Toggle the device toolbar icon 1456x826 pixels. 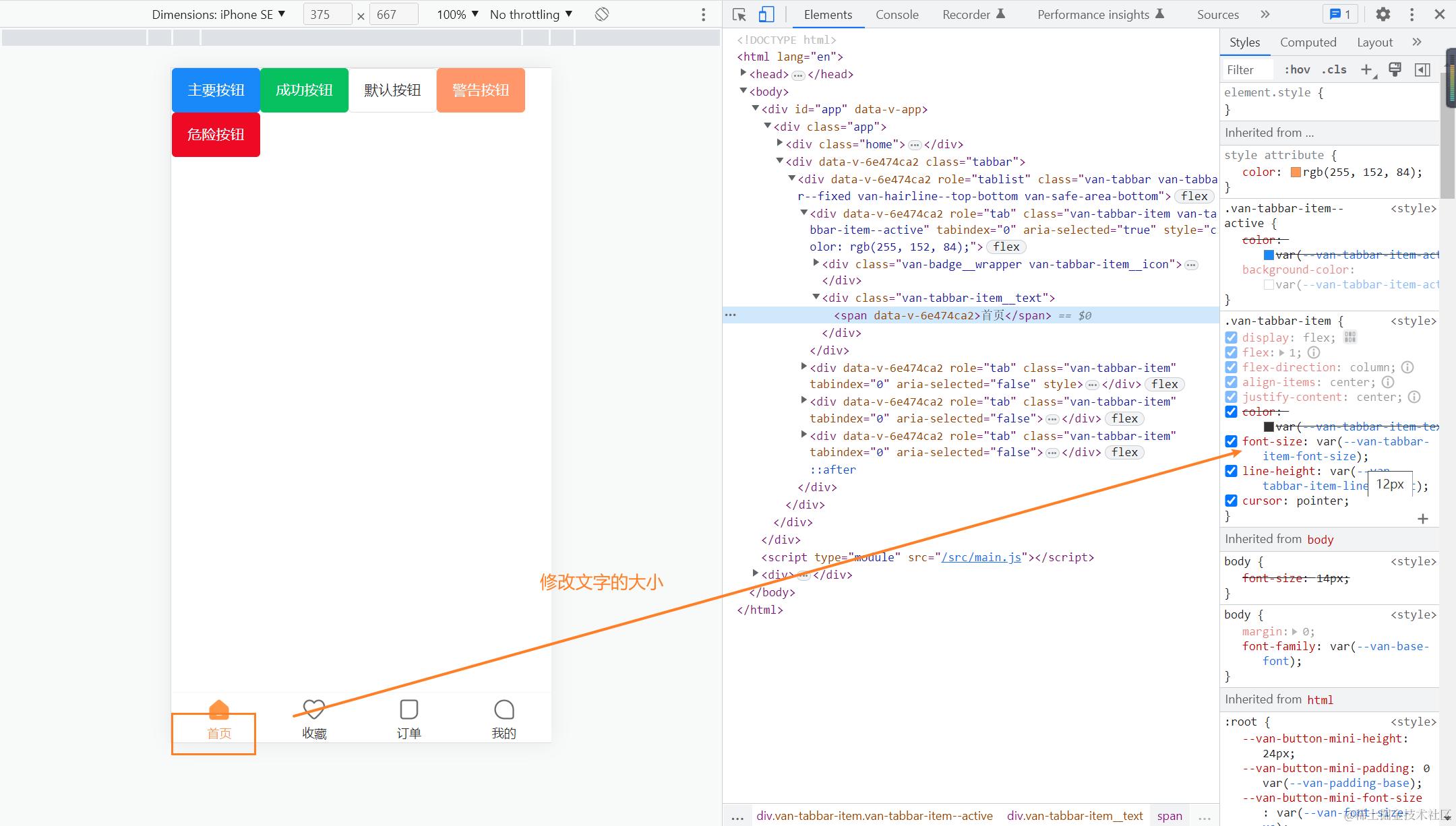(x=766, y=14)
